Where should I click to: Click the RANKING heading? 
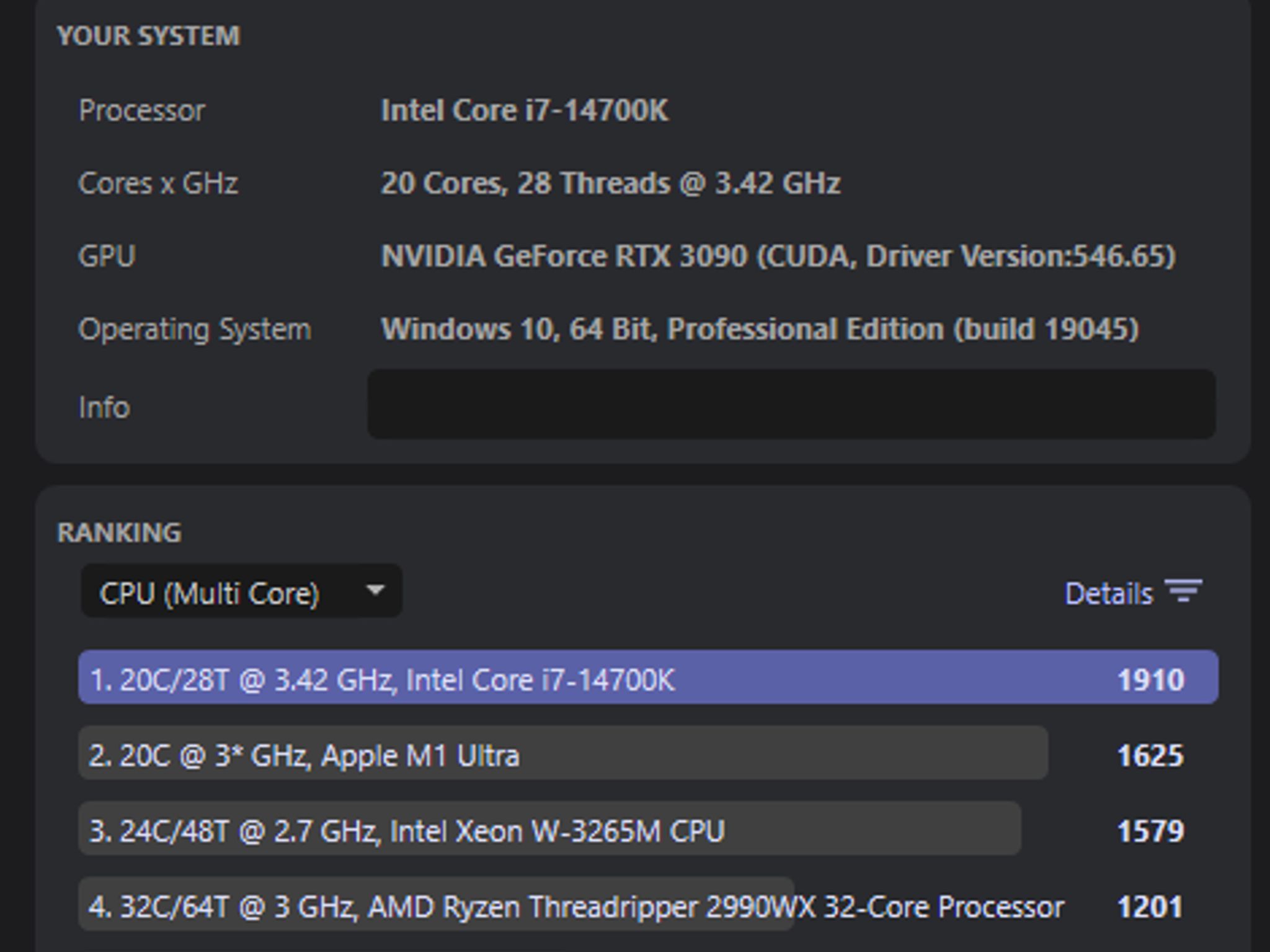click(x=119, y=532)
